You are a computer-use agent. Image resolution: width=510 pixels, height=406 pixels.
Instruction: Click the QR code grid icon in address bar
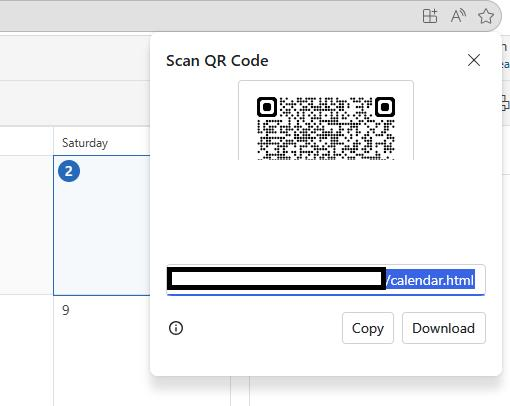click(x=430, y=16)
